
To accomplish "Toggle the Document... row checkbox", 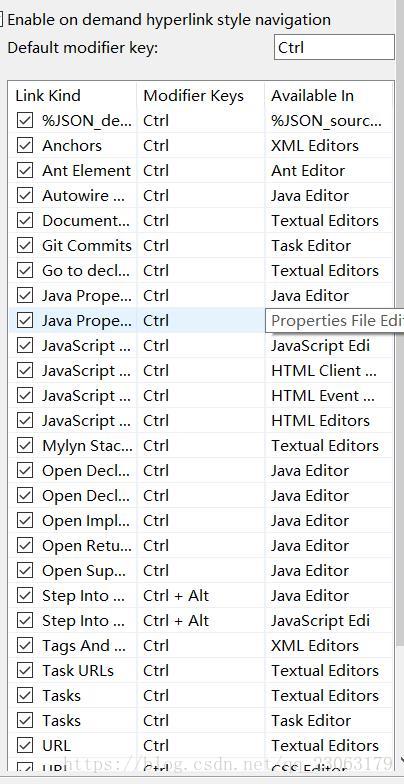I will coord(25,220).
